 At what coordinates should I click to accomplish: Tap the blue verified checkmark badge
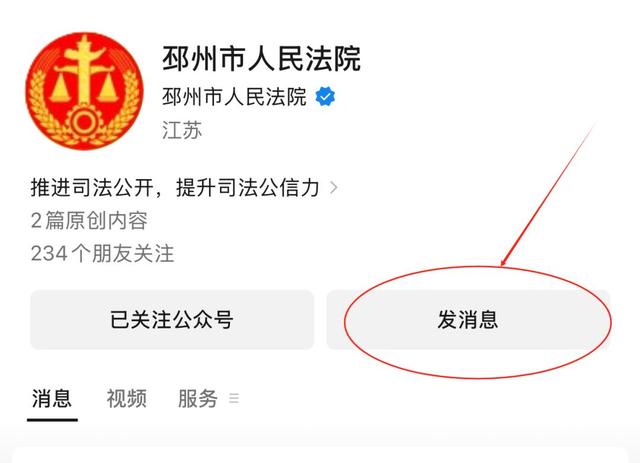325,97
